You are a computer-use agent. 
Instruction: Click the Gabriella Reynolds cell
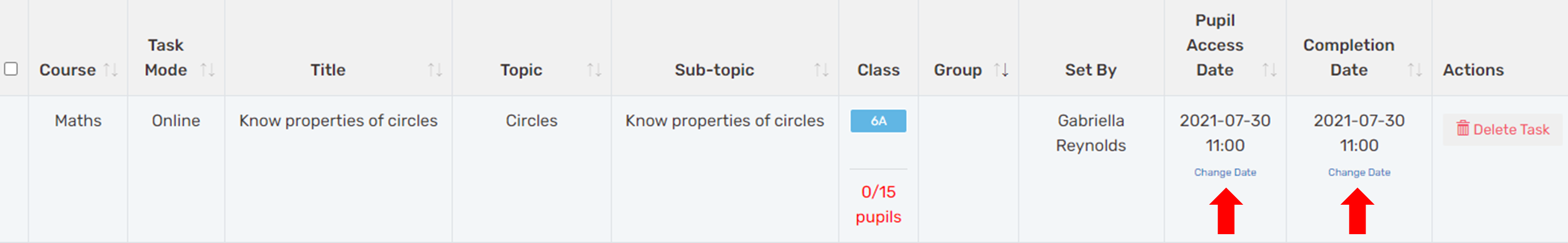click(1091, 133)
